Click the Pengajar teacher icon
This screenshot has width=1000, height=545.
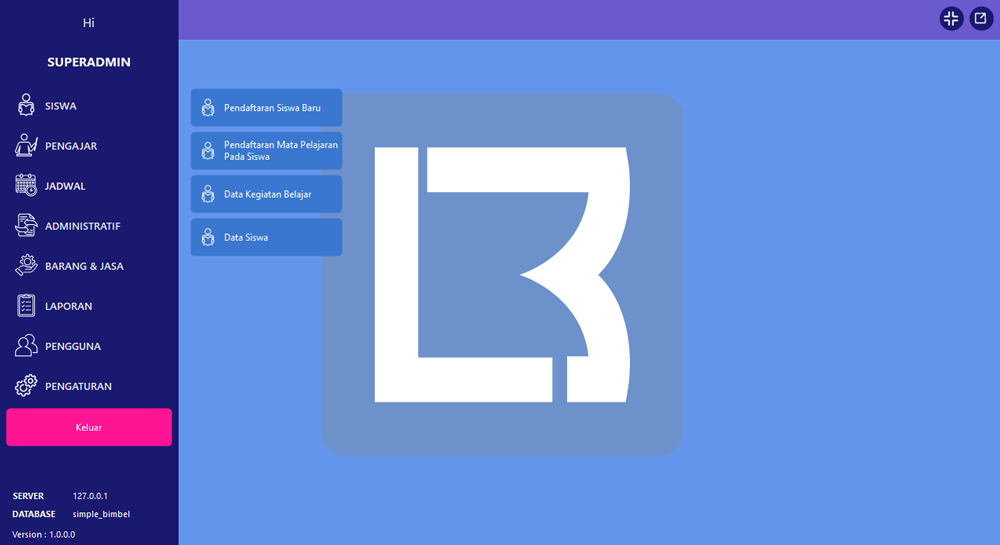26,146
